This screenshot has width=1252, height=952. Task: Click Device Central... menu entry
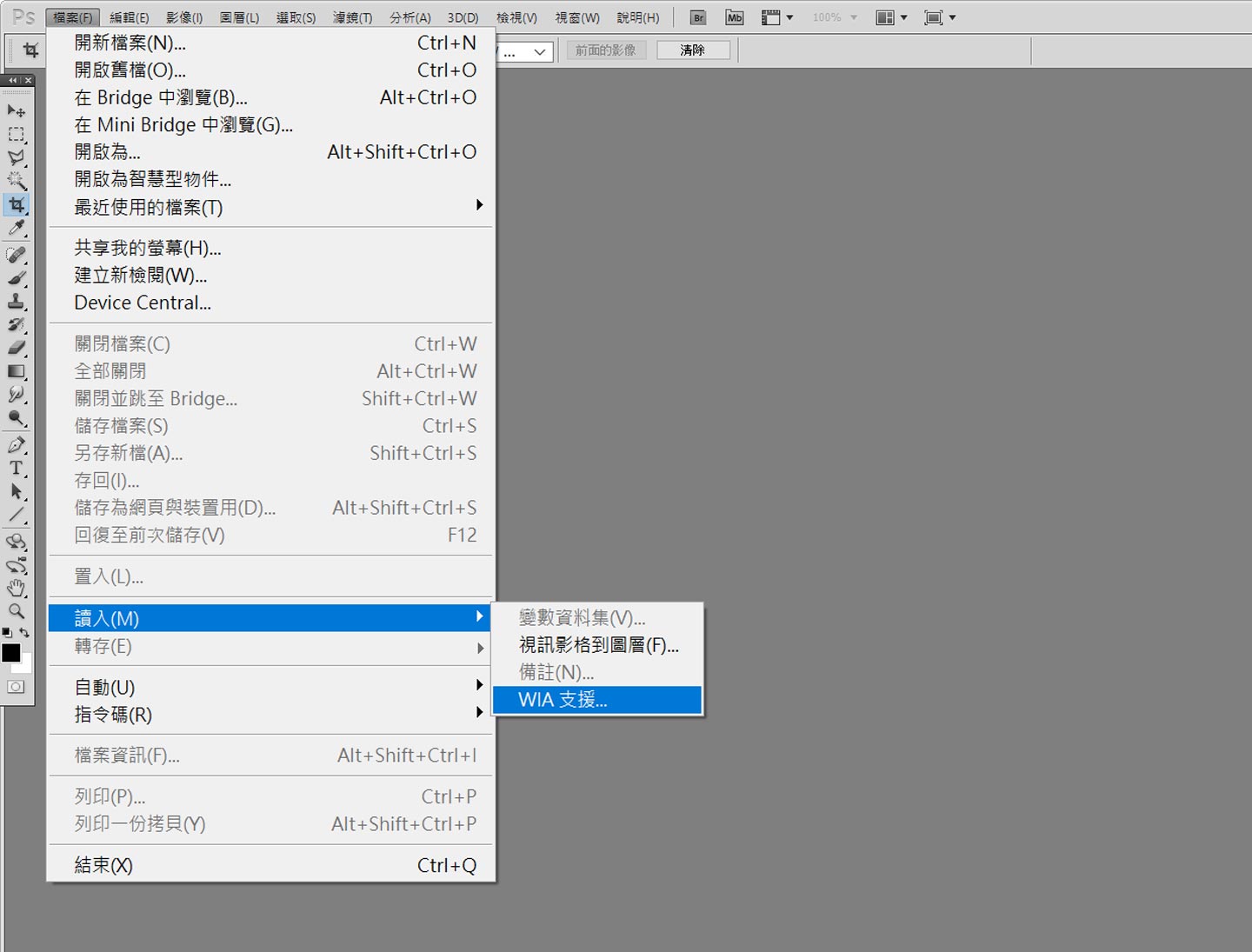coord(271,303)
